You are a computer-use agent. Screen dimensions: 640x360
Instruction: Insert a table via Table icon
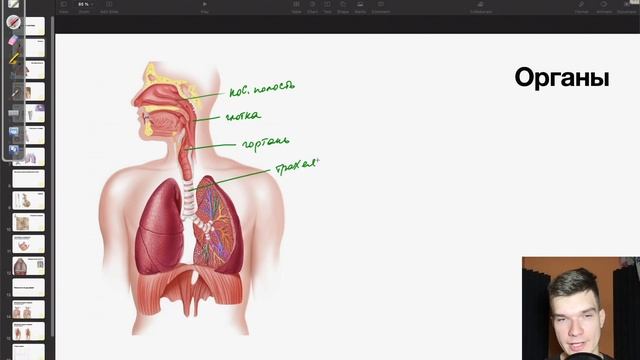(x=296, y=6)
